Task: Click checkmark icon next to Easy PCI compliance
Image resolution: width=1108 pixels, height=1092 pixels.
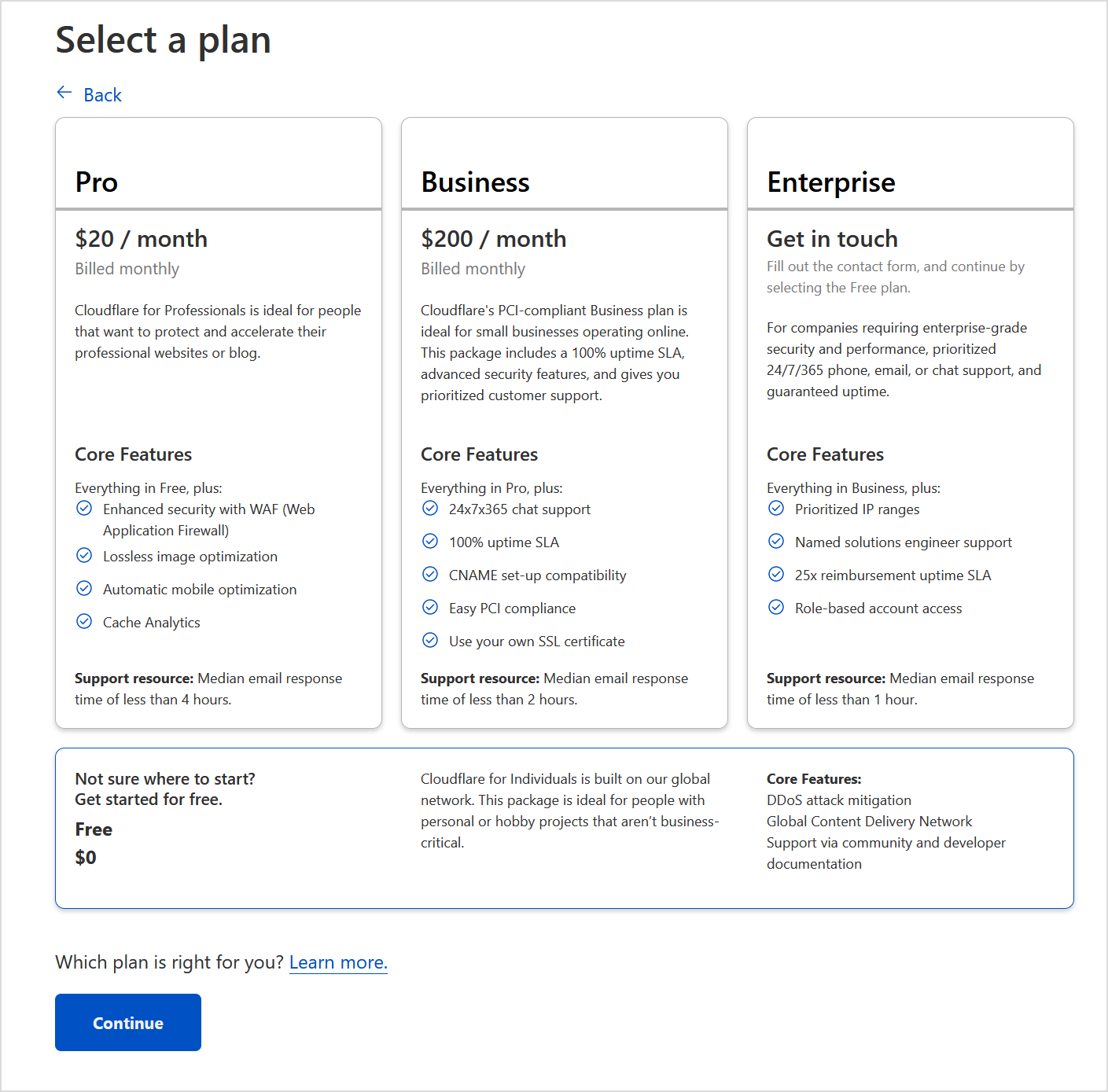Action: 430,607
